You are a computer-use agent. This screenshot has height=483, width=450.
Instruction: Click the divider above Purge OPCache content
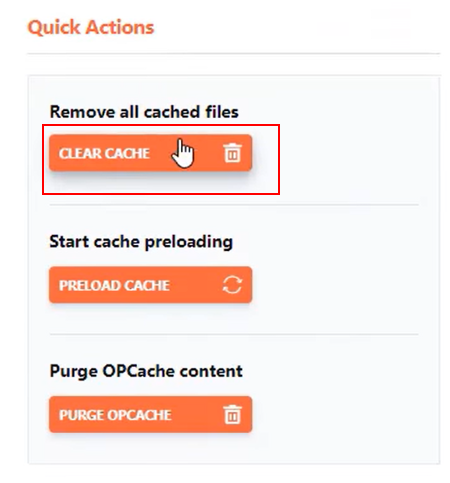(234, 334)
